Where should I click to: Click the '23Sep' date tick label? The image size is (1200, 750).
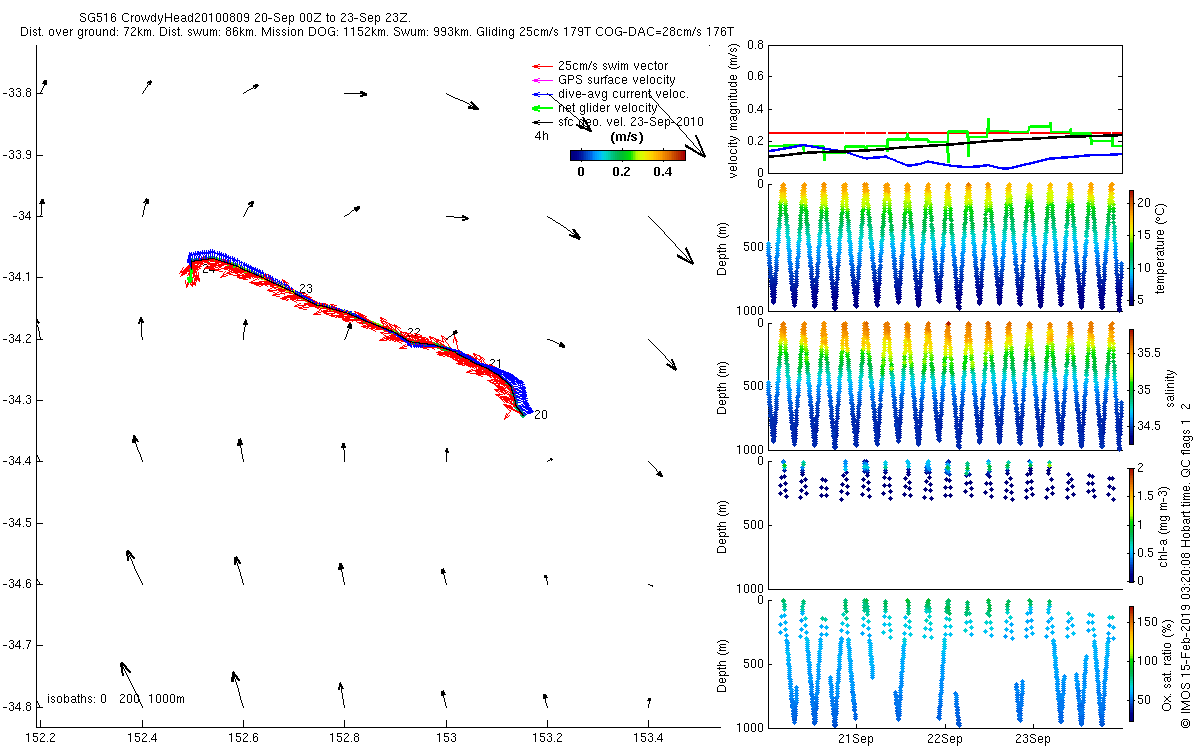(x=1032, y=739)
